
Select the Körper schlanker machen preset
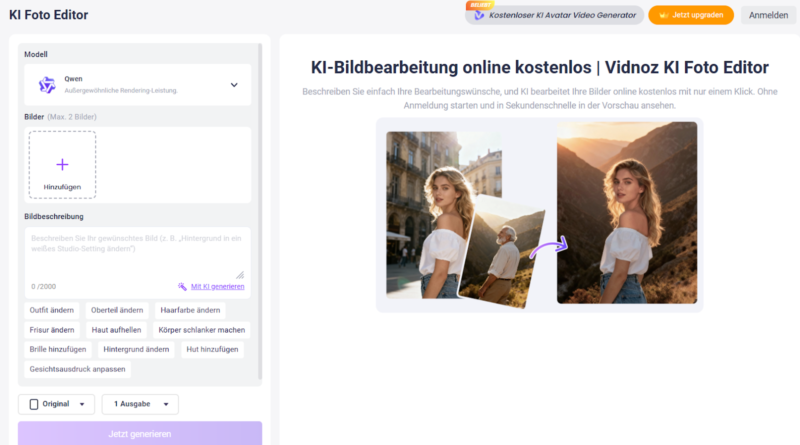202,330
